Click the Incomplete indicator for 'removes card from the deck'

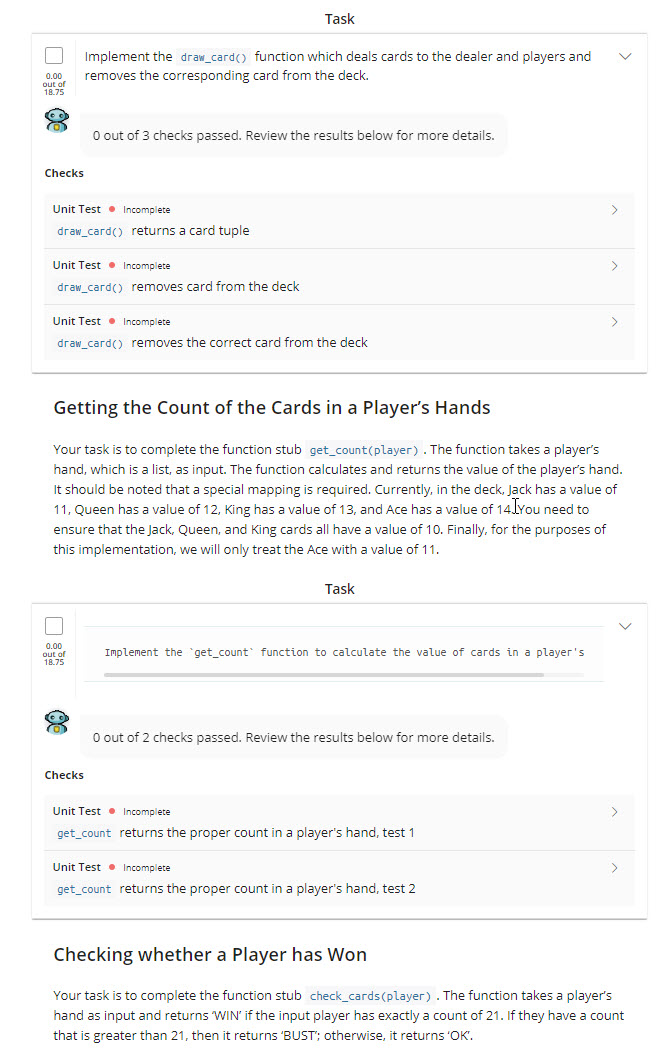pos(114,265)
